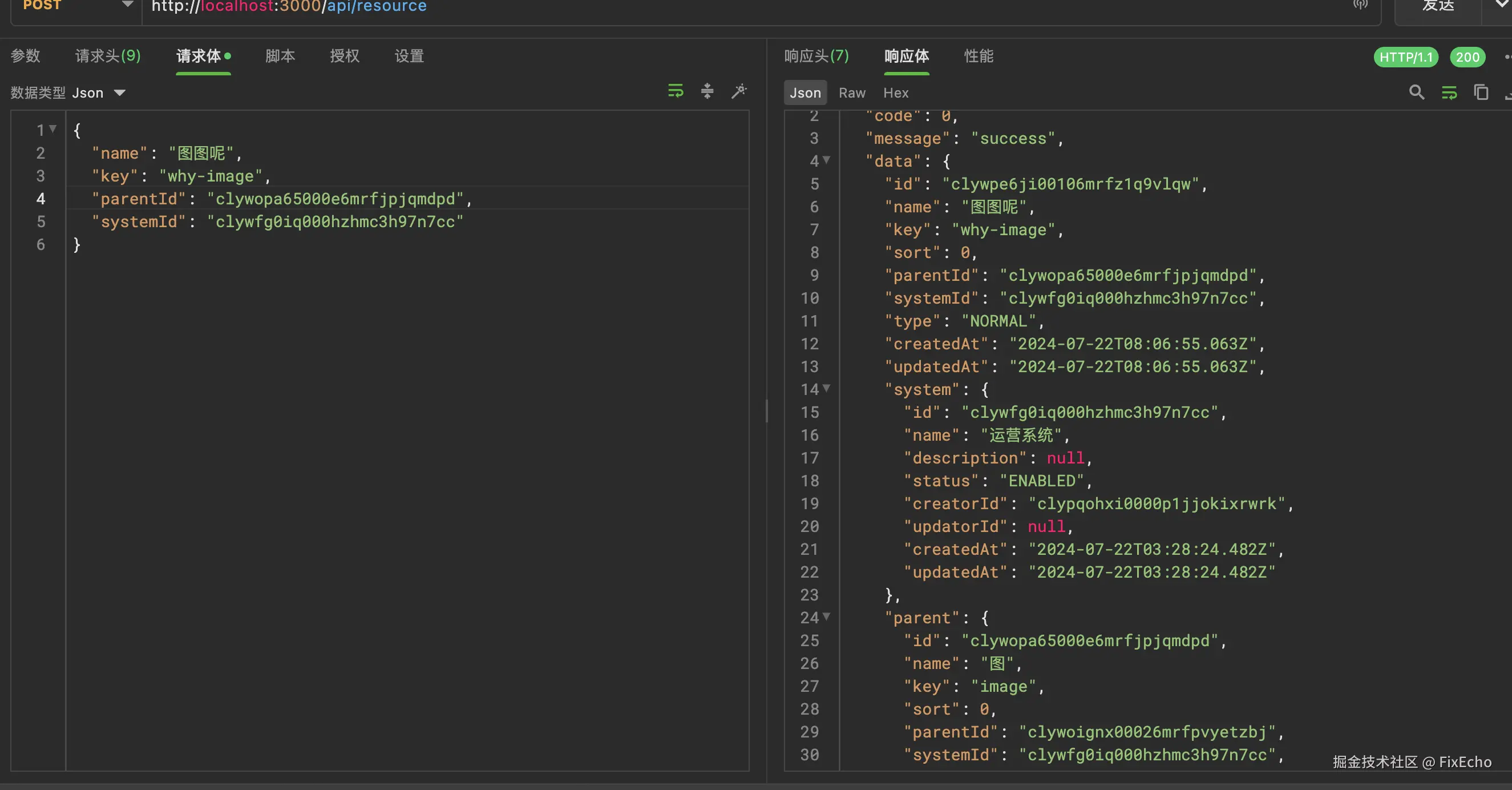1512x790 pixels.
Task: Open the data type Json dropdown
Action: (99, 93)
